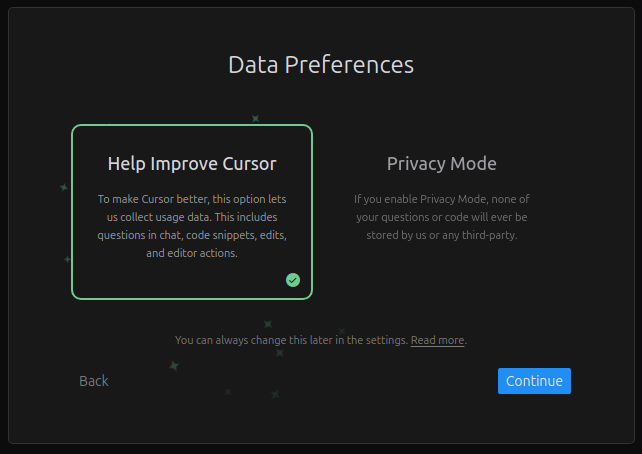
Task: Click the sparkle star beside the Back button
Action: pos(174,366)
